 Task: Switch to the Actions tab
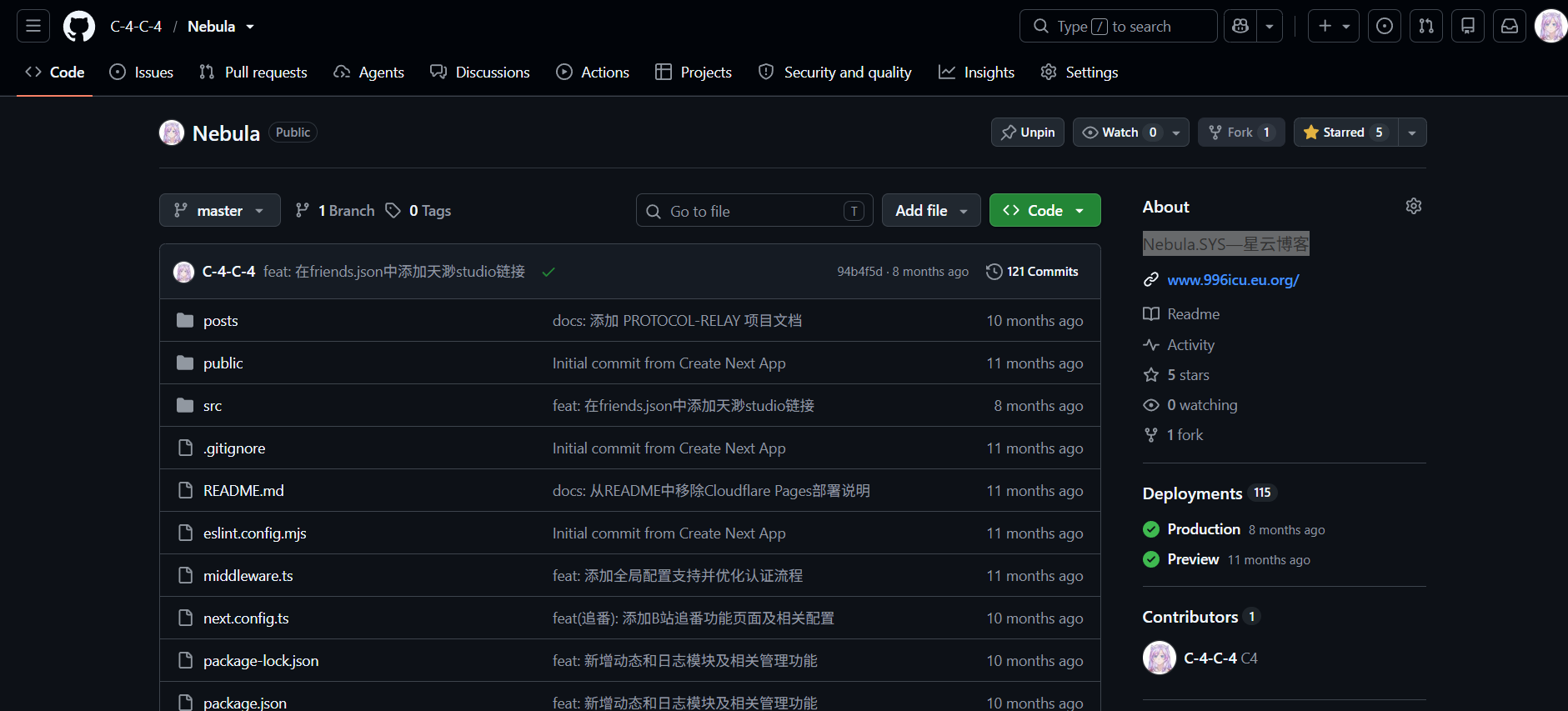pos(593,73)
